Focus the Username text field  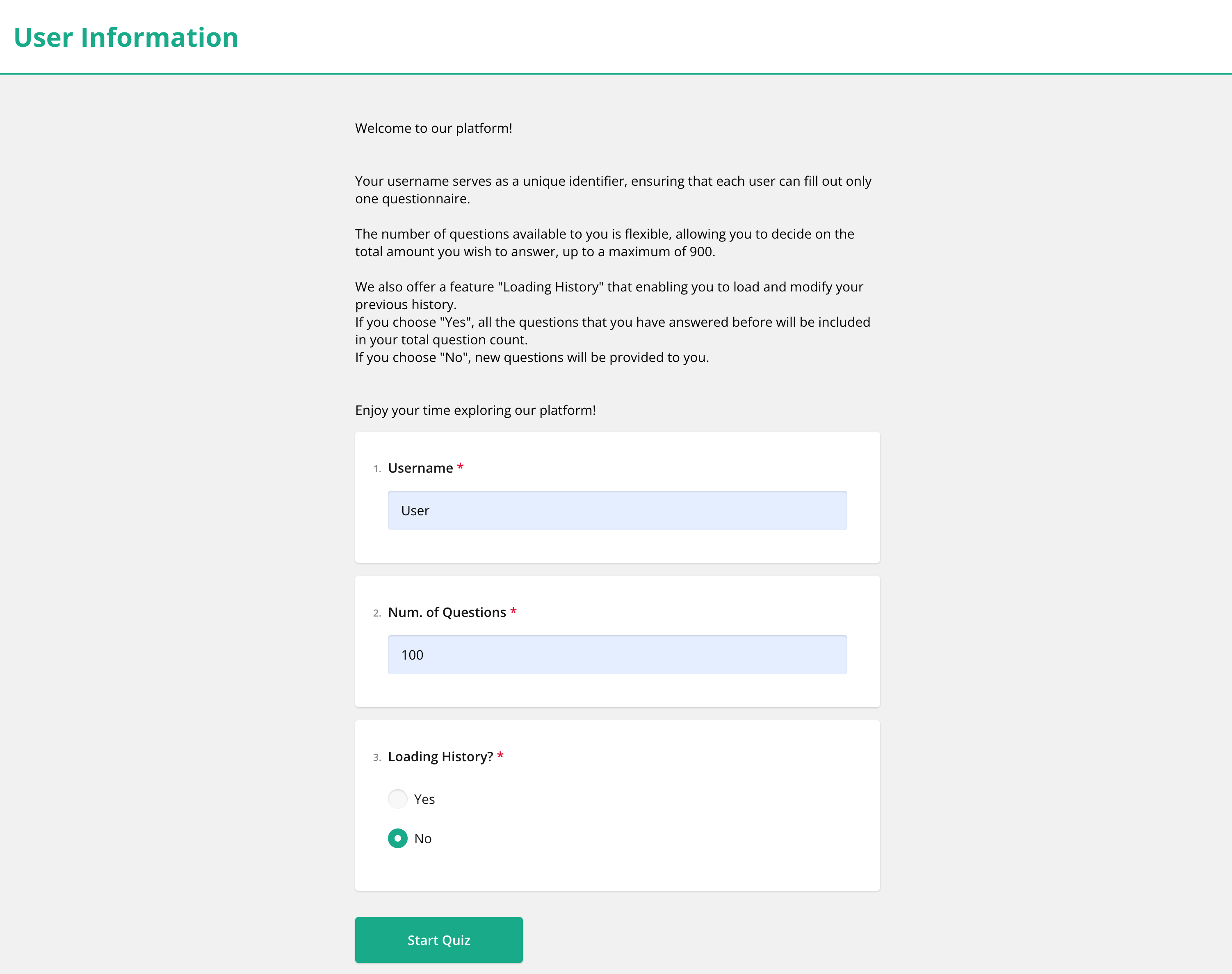pyautogui.click(x=616, y=510)
